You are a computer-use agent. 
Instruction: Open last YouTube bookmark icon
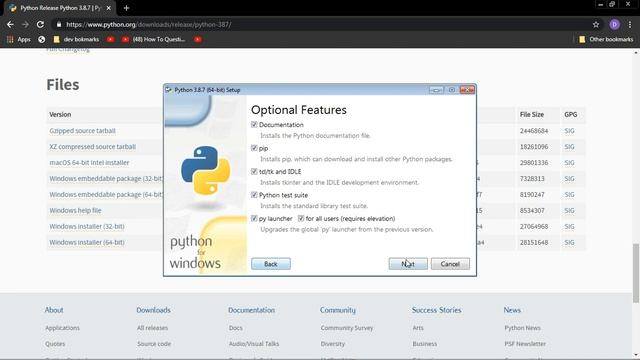tap(198, 39)
